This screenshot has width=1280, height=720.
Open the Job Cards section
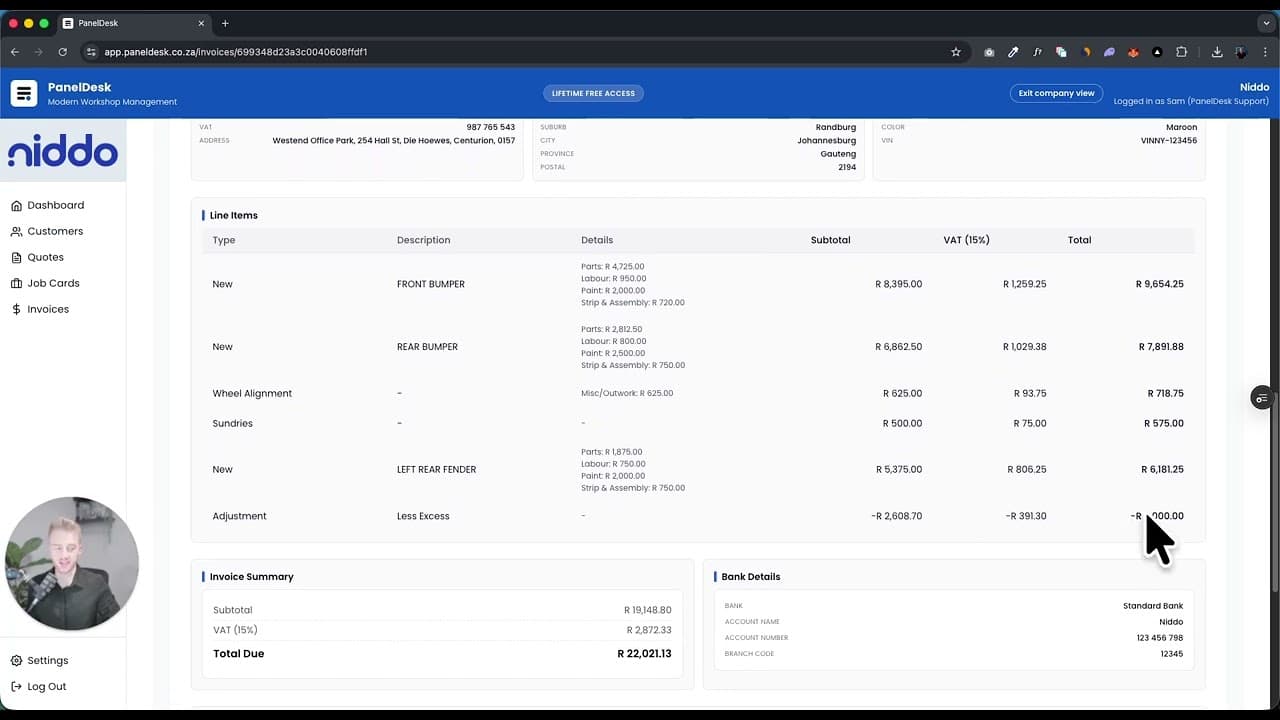[52, 283]
